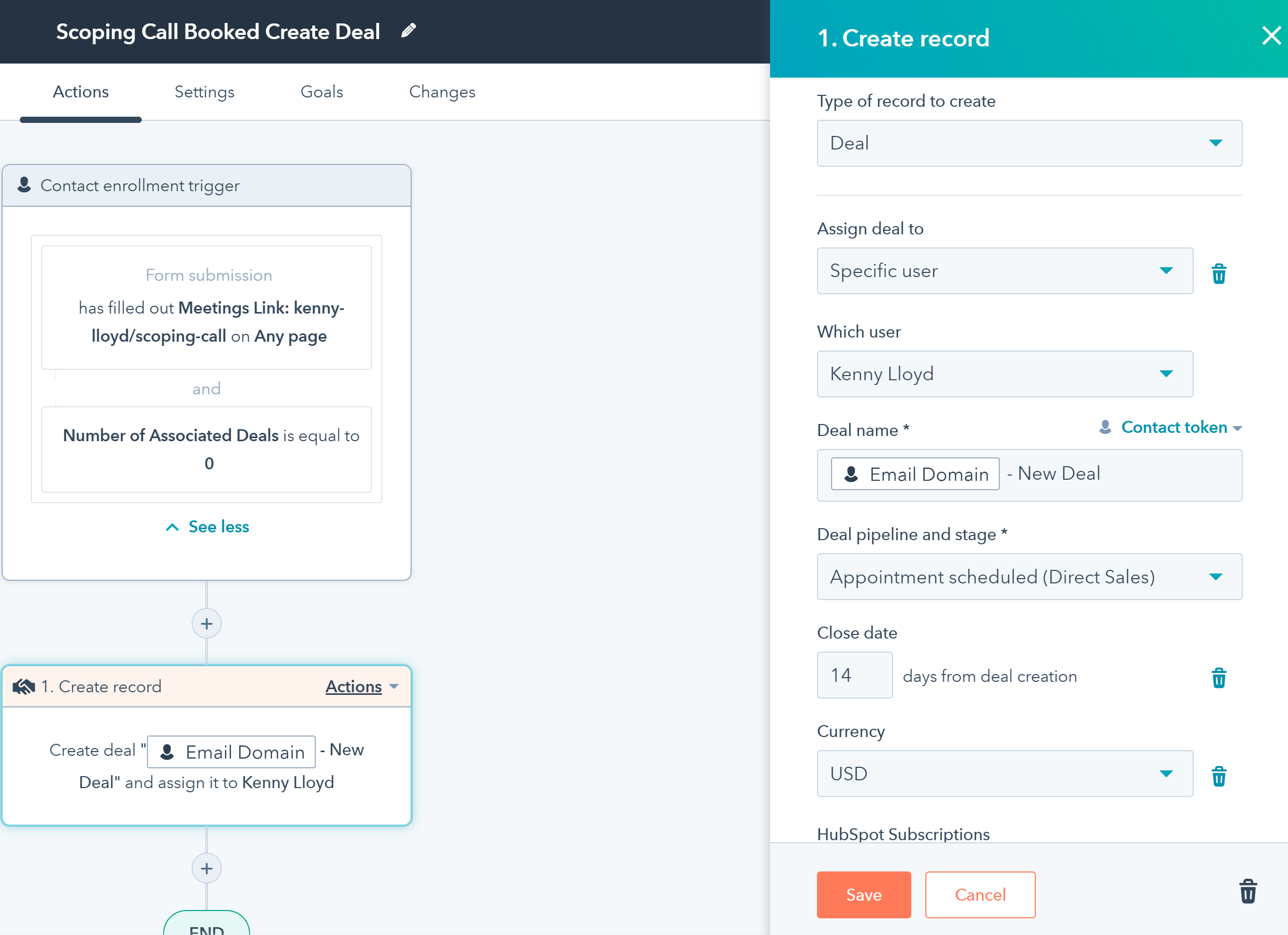Collapse trigger with See less chevron
The image size is (1288, 935).
[172, 527]
